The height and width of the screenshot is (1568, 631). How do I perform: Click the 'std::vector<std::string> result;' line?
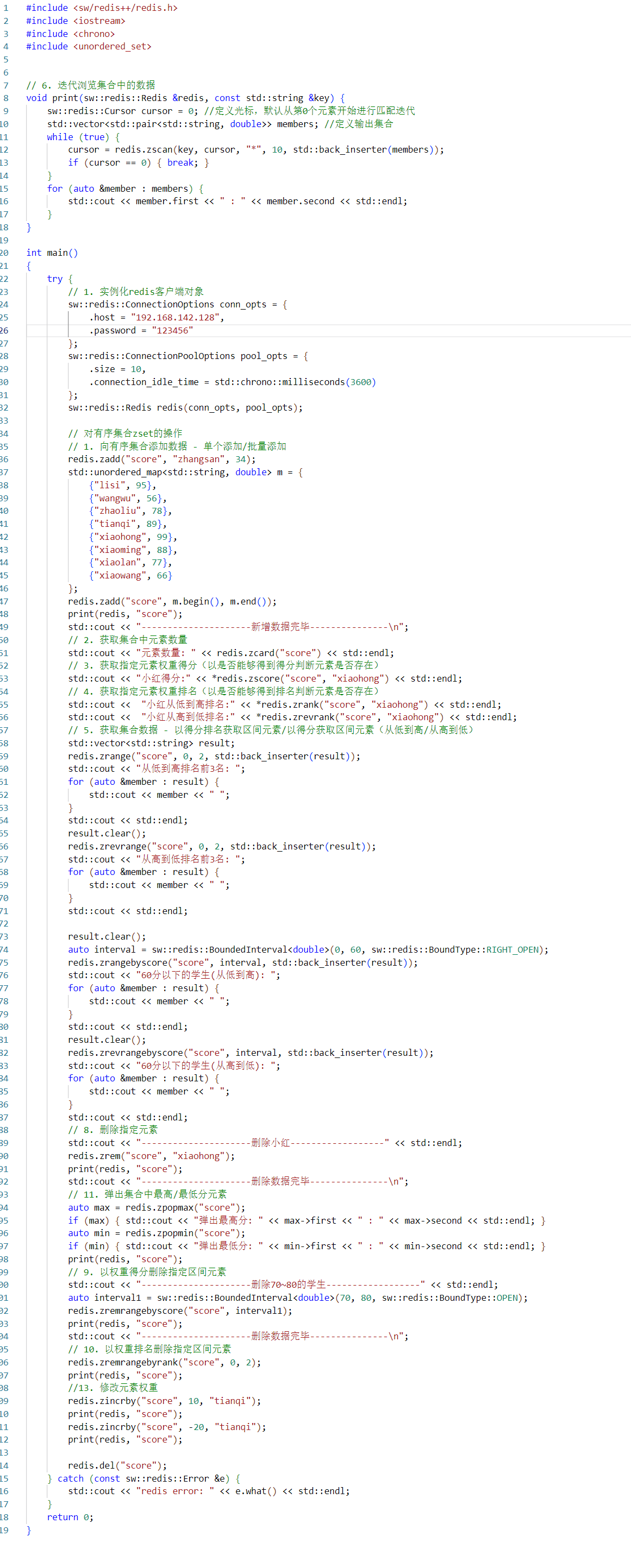click(x=152, y=743)
